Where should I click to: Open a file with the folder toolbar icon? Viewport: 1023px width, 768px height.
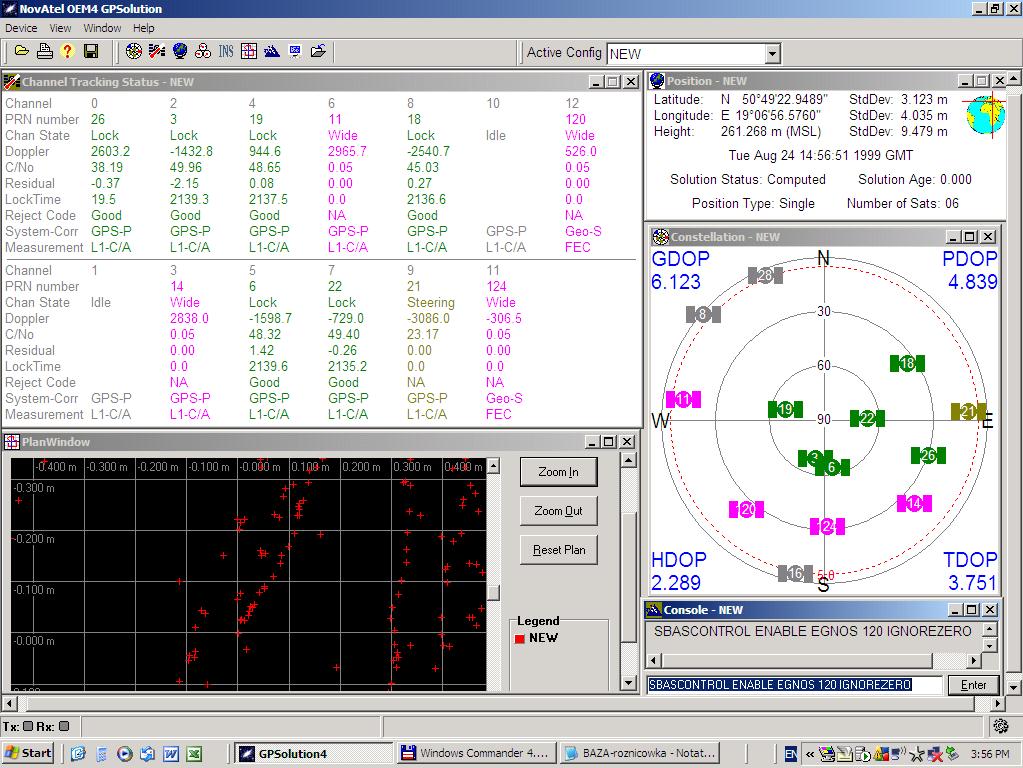pos(22,52)
